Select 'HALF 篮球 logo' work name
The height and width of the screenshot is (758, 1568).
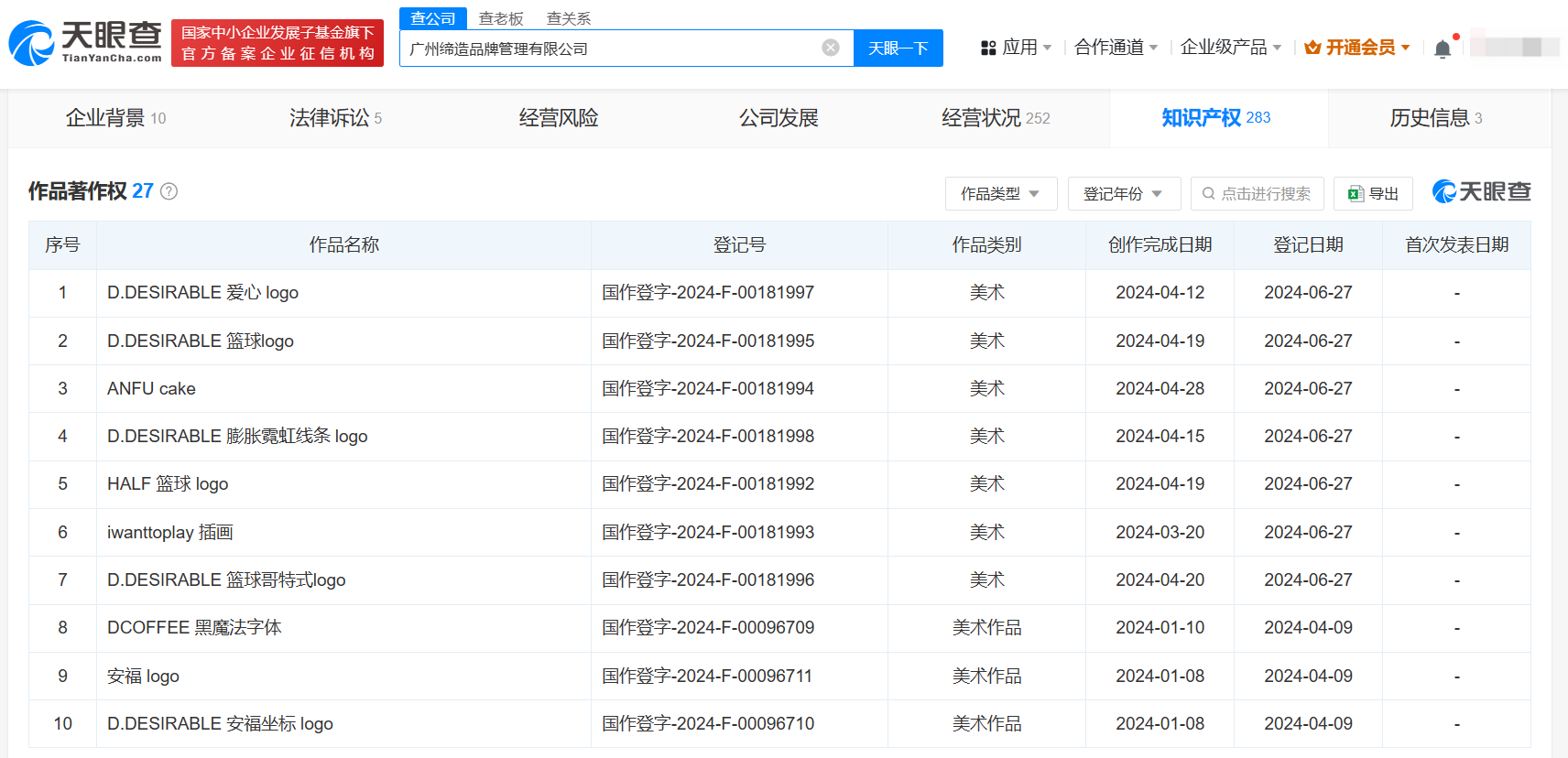[168, 484]
